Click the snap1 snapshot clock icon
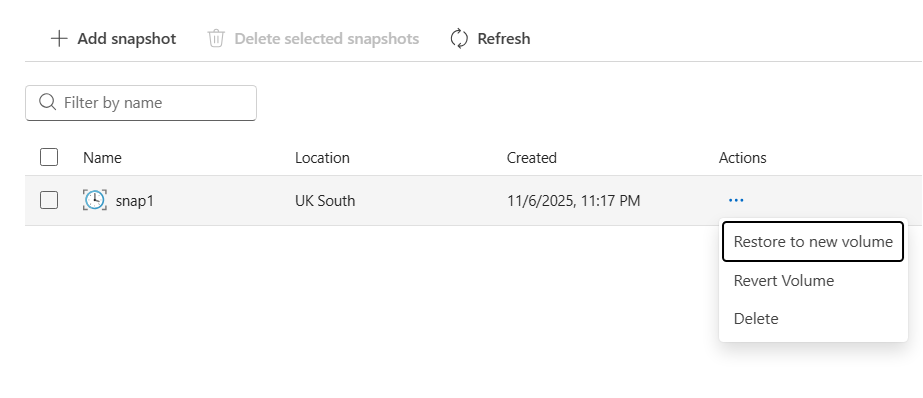Viewport: 923px width, 398px height. coord(95,201)
